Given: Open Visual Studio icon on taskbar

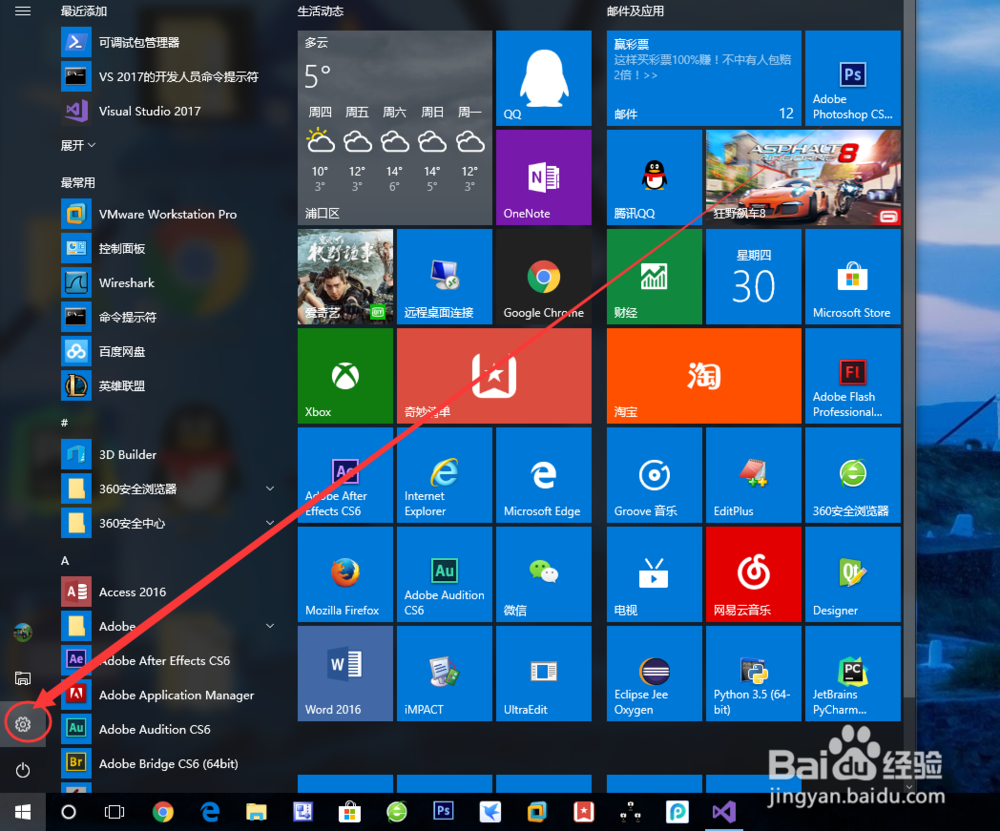Looking at the screenshot, I should click(724, 812).
